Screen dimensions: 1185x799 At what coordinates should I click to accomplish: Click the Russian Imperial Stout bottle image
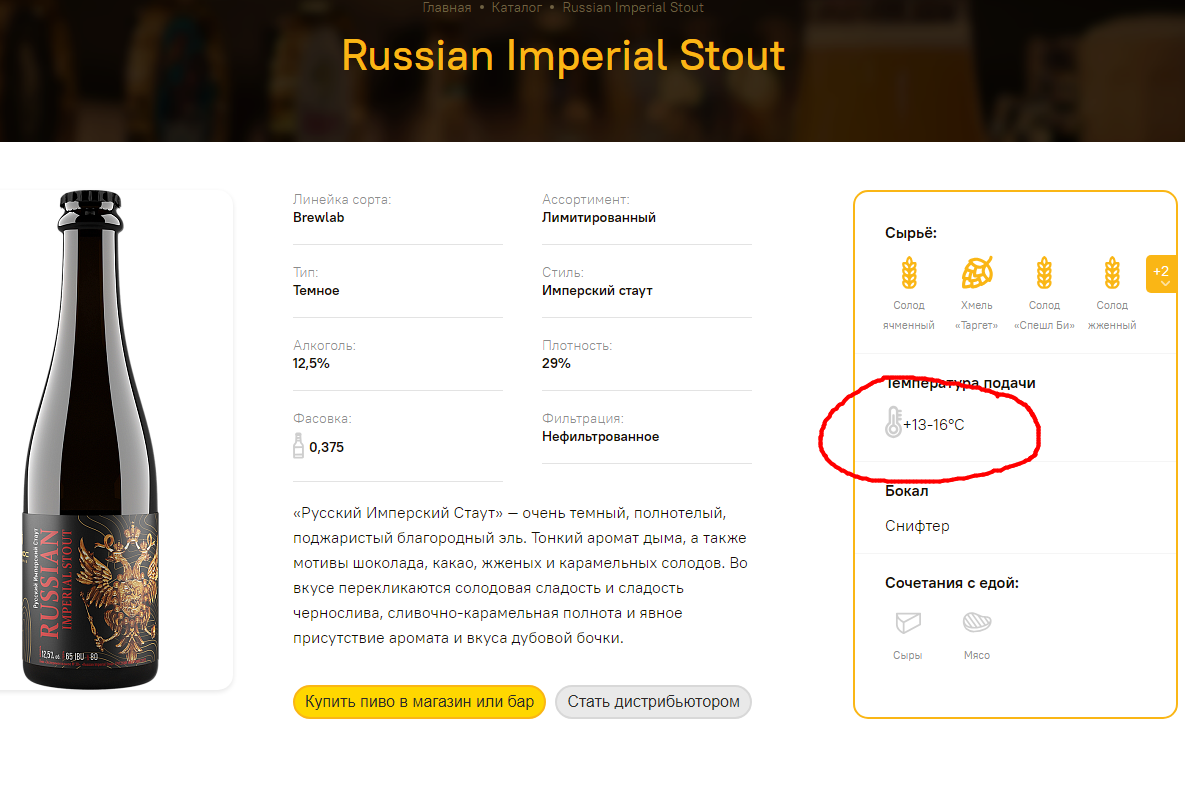pyautogui.click(x=91, y=440)
